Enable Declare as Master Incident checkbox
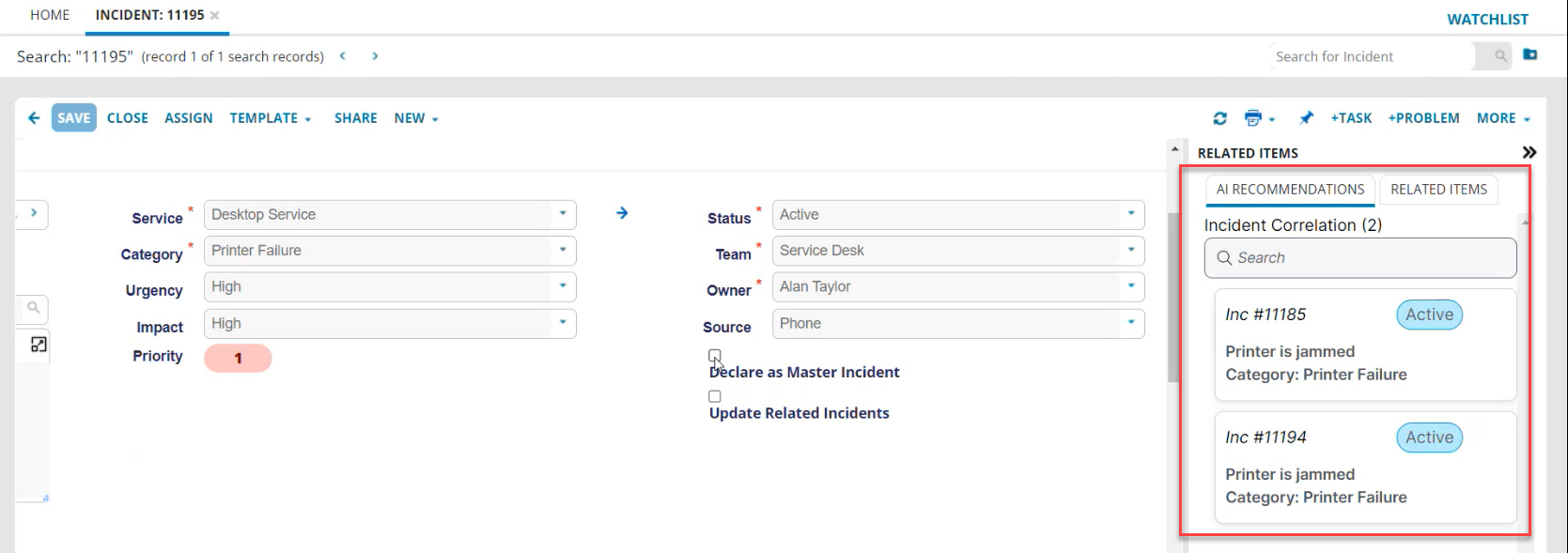1568x553 pixels. pos(715,356)
